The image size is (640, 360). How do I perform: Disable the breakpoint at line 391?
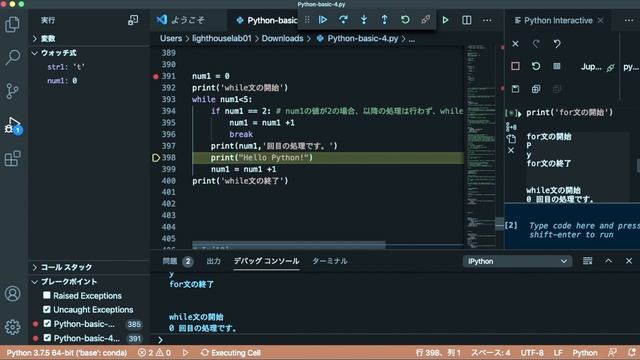(47, 338)
